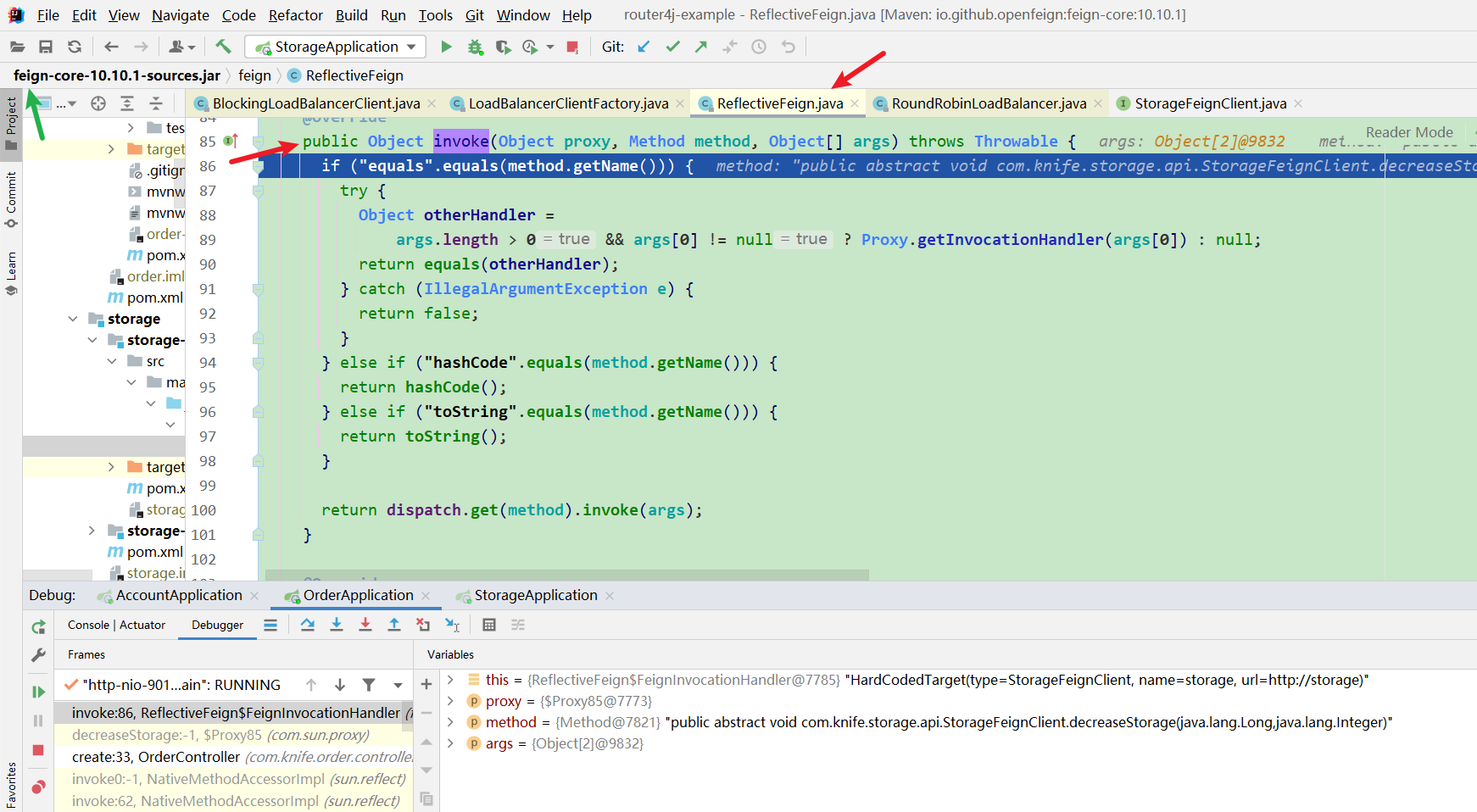Open the Navigate menu
This screenshot has height=812, width=1477.
[180, 15]
